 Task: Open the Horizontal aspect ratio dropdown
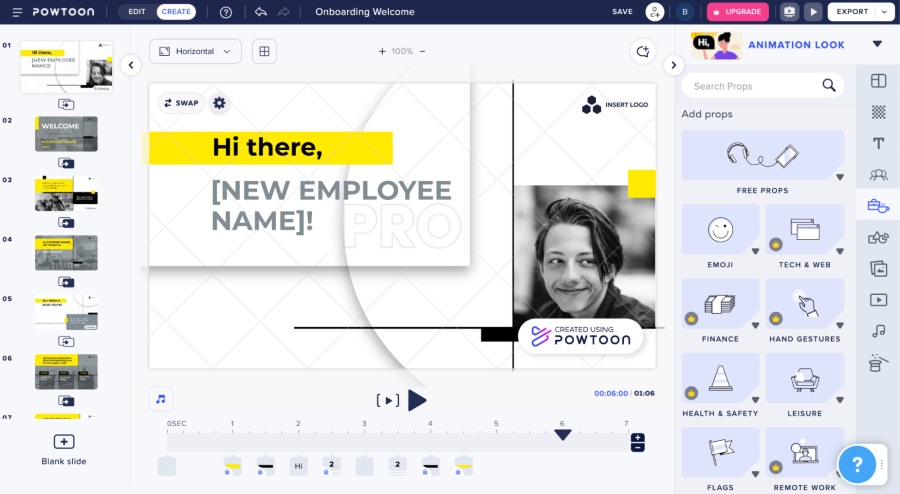[x=195, y=51]
